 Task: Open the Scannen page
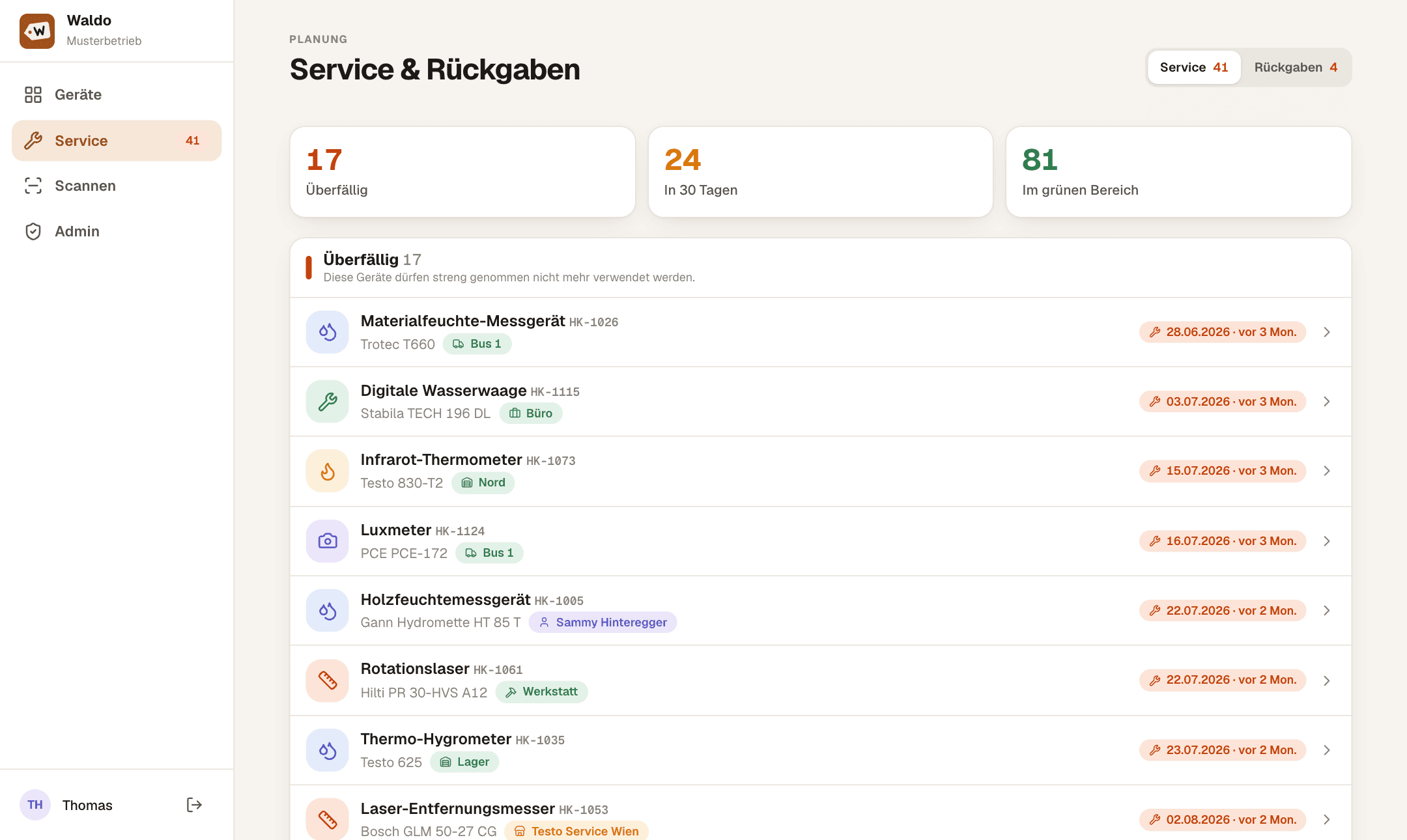point(117,186)
